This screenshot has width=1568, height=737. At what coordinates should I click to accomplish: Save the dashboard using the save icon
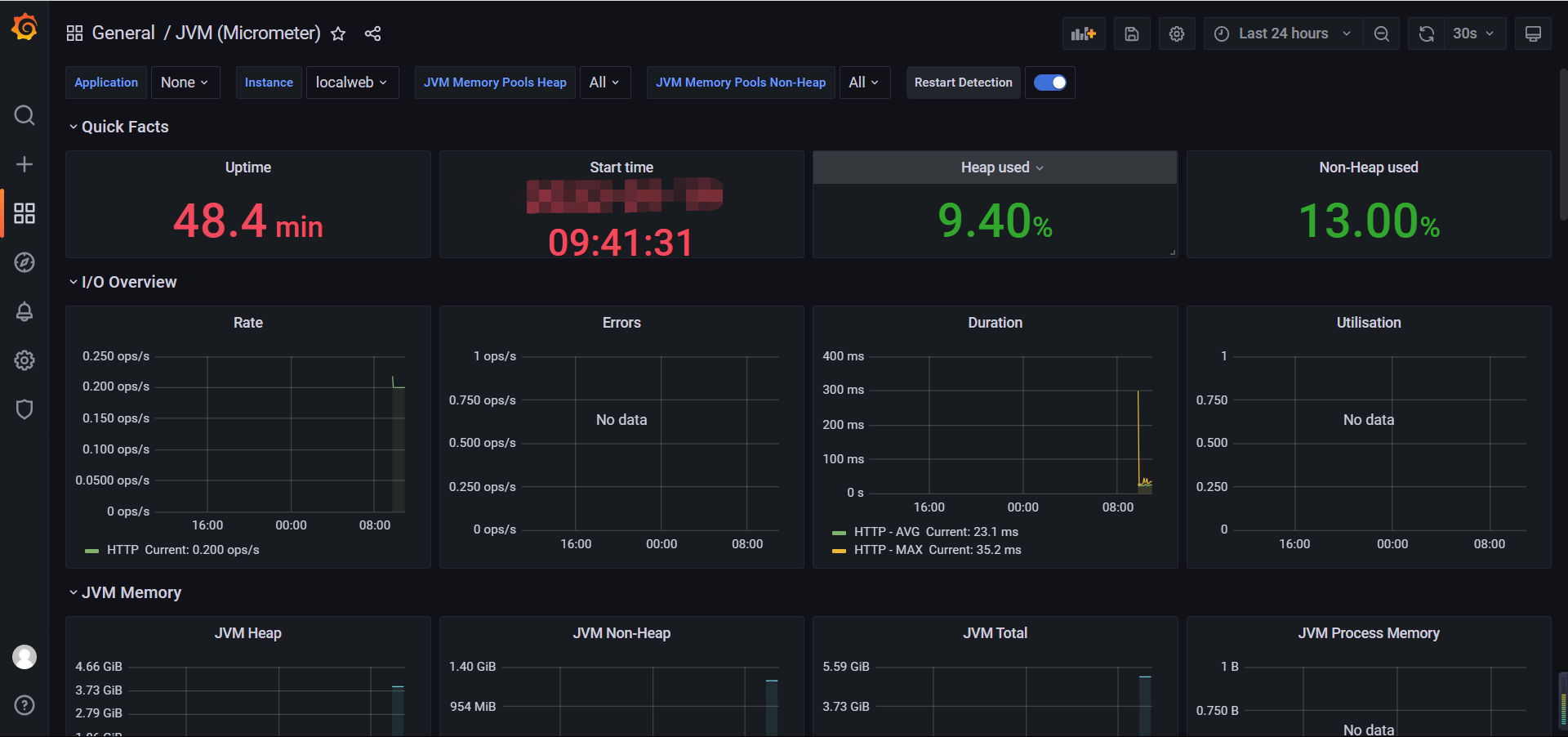coord(1132,33)
